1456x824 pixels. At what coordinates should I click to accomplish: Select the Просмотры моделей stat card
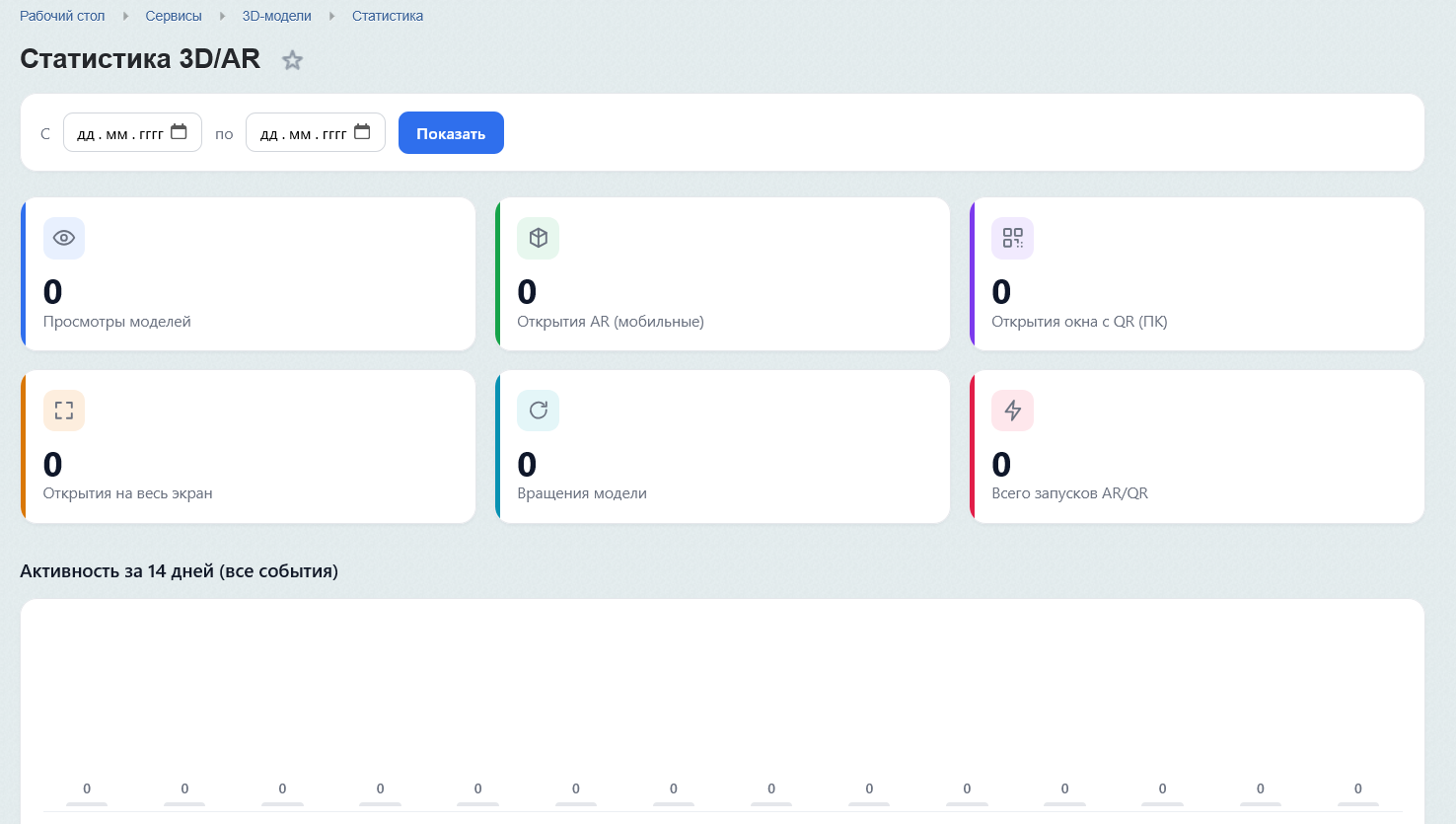tap(248, 273)
